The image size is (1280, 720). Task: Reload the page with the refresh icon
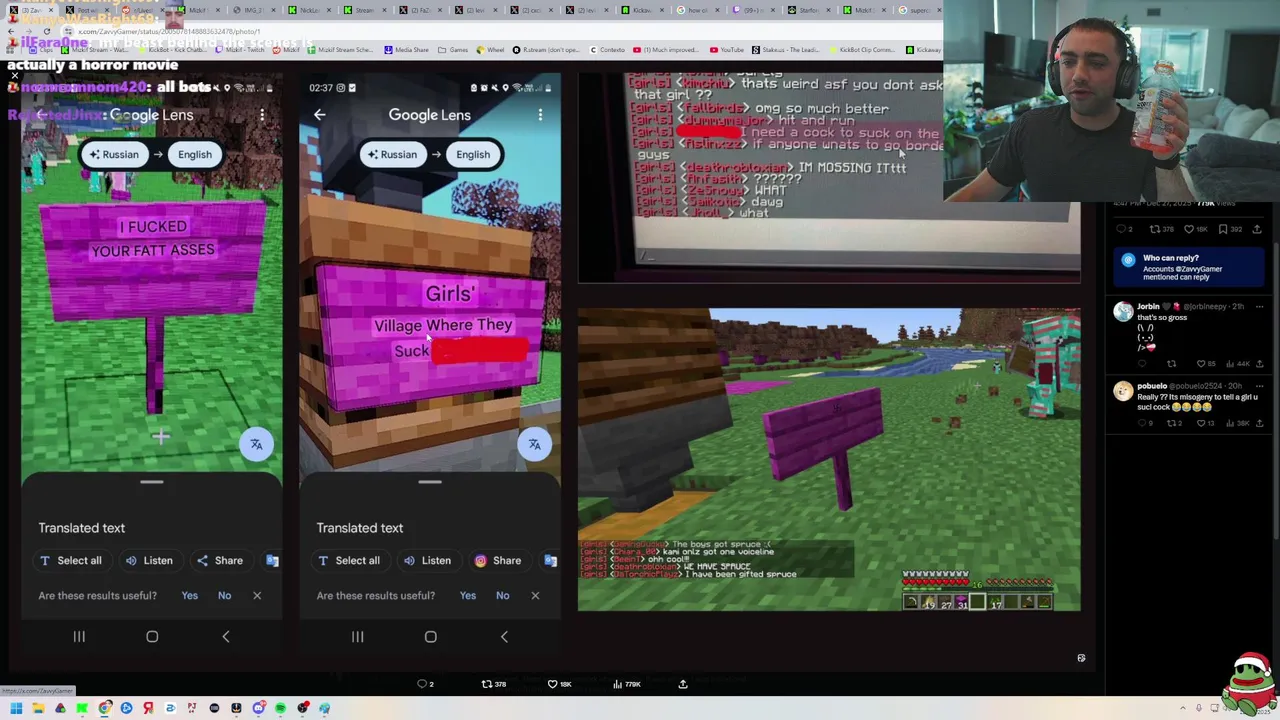click(47, 32)
